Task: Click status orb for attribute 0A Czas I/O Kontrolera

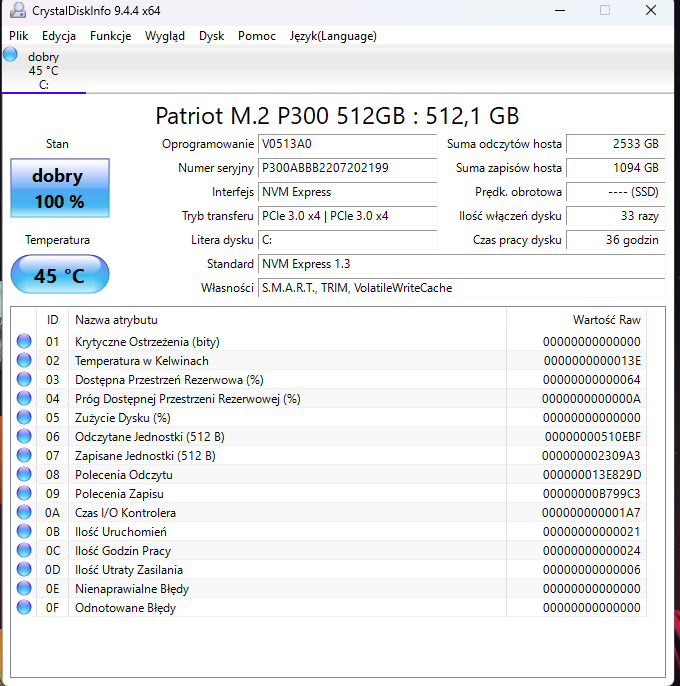Action: [x=24, y=512]
